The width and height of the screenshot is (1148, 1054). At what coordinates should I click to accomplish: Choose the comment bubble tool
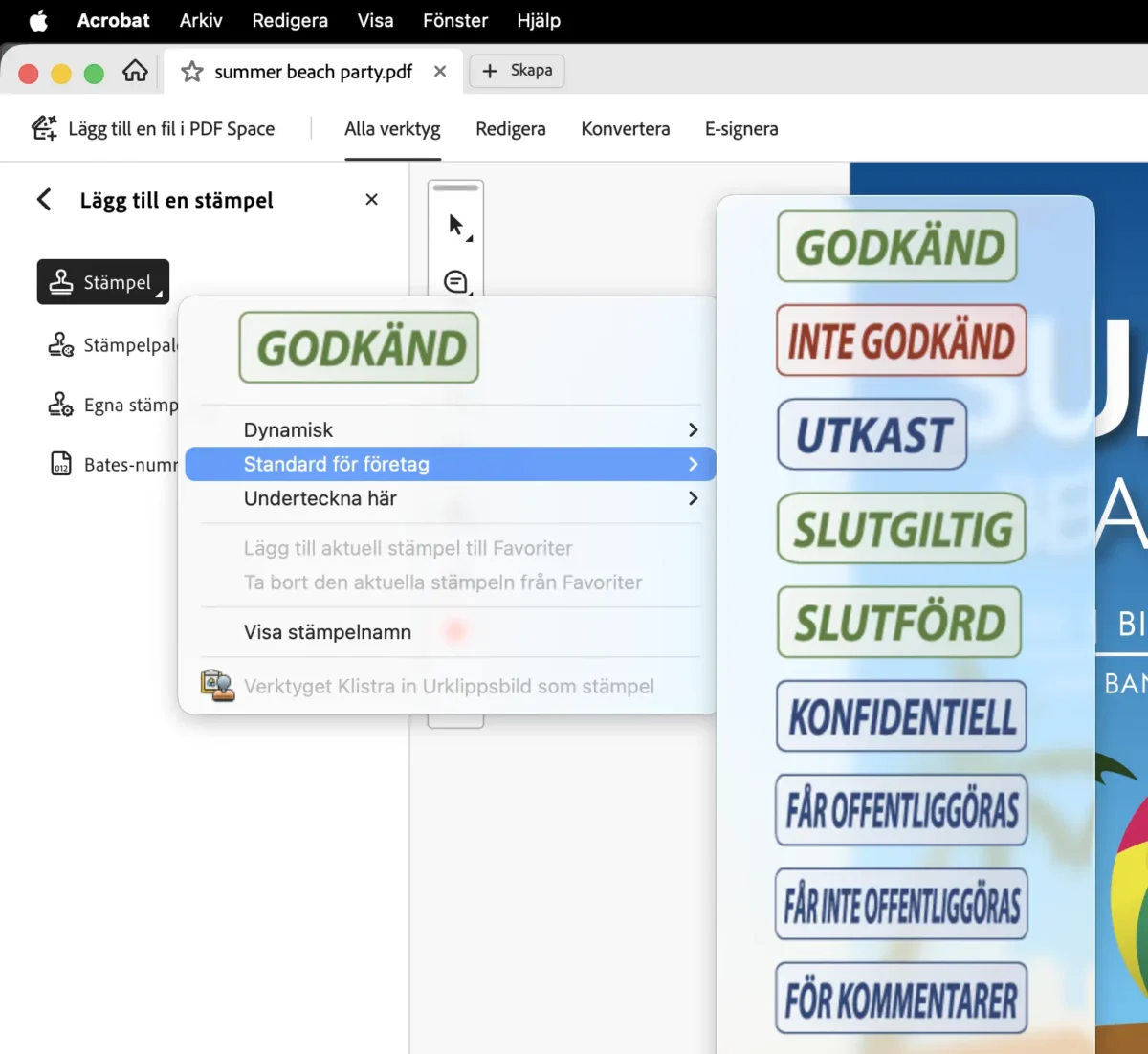pyautogui.click(x=455, y=281)
